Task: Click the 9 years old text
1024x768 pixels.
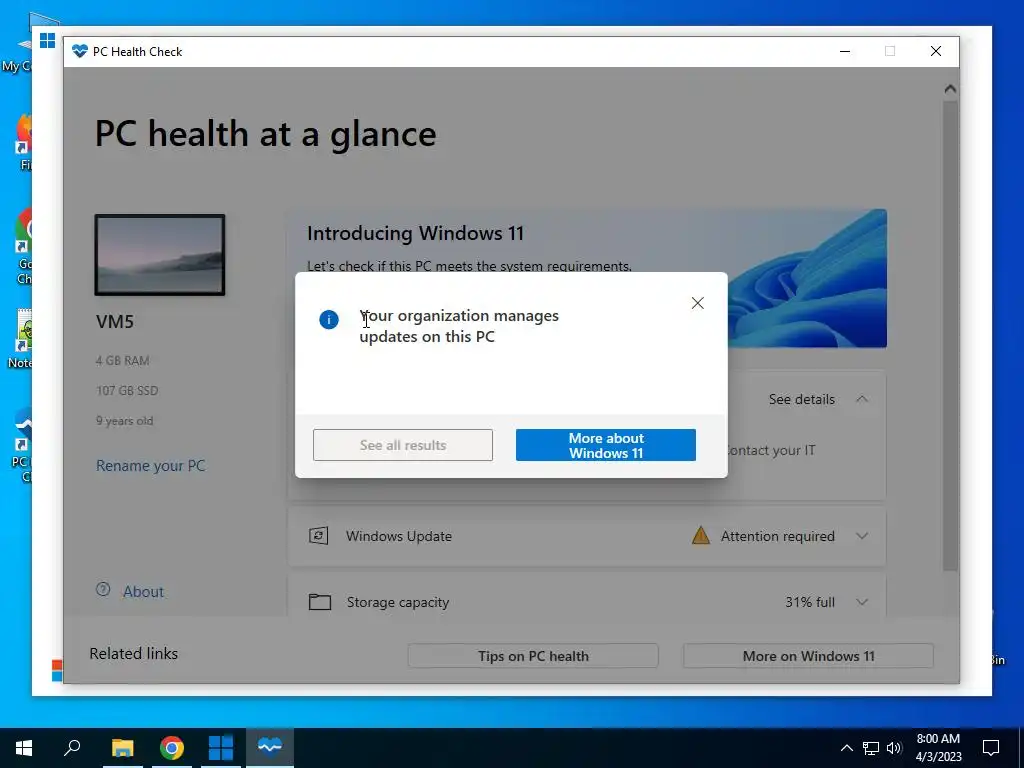Action: click(124, 421)
